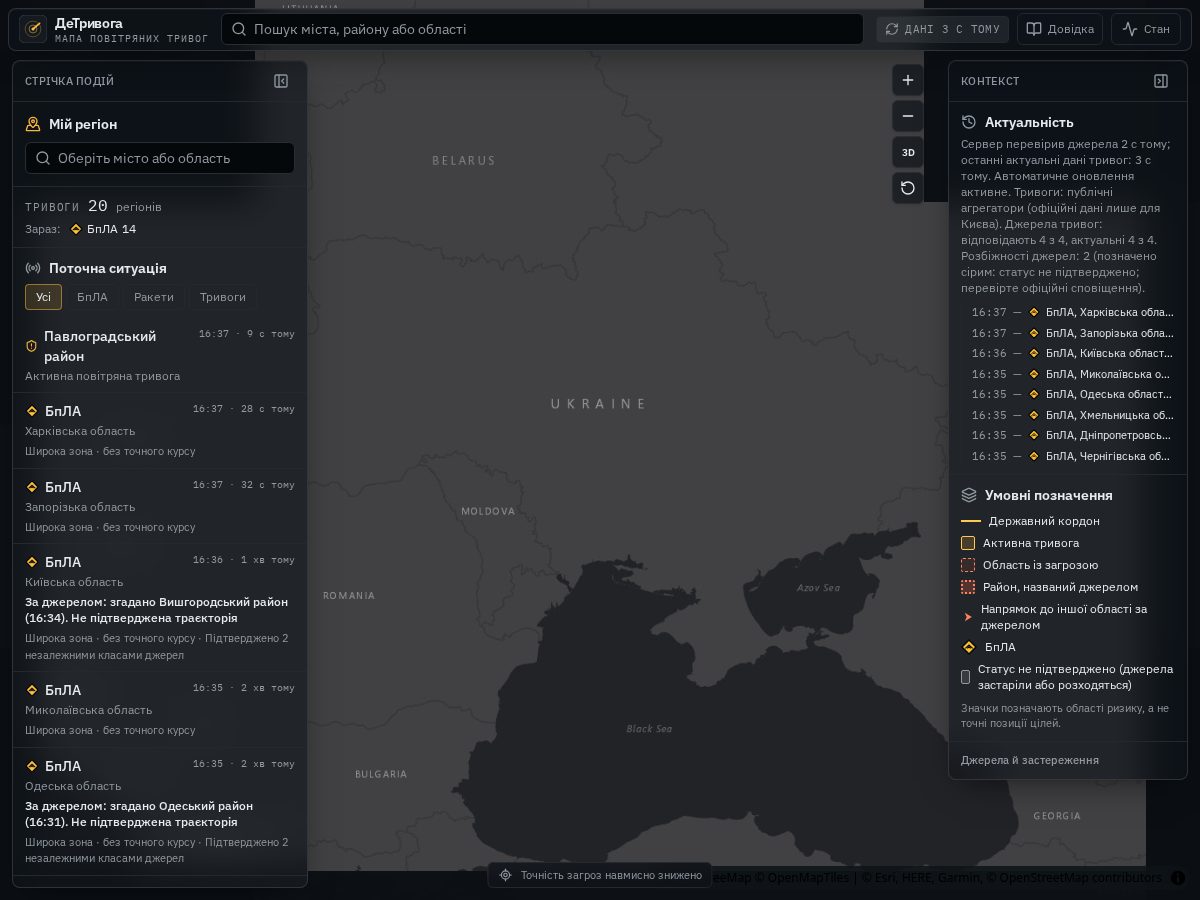Open the Київська область БпЛА event
Viewport: 1200px width, 900px height.
pos(160,608)
